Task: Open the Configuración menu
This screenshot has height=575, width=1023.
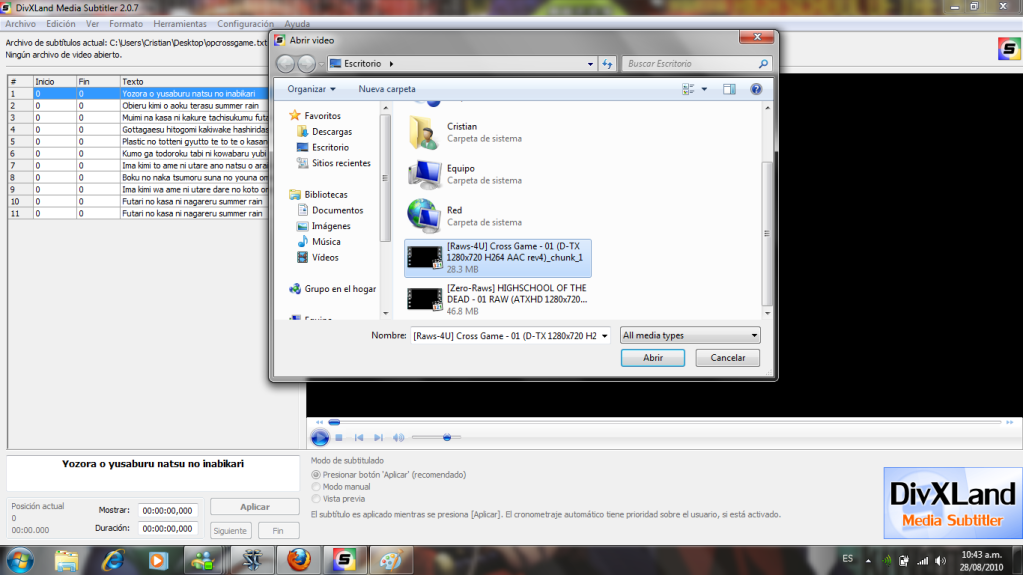Action: [x=245, y=23]
